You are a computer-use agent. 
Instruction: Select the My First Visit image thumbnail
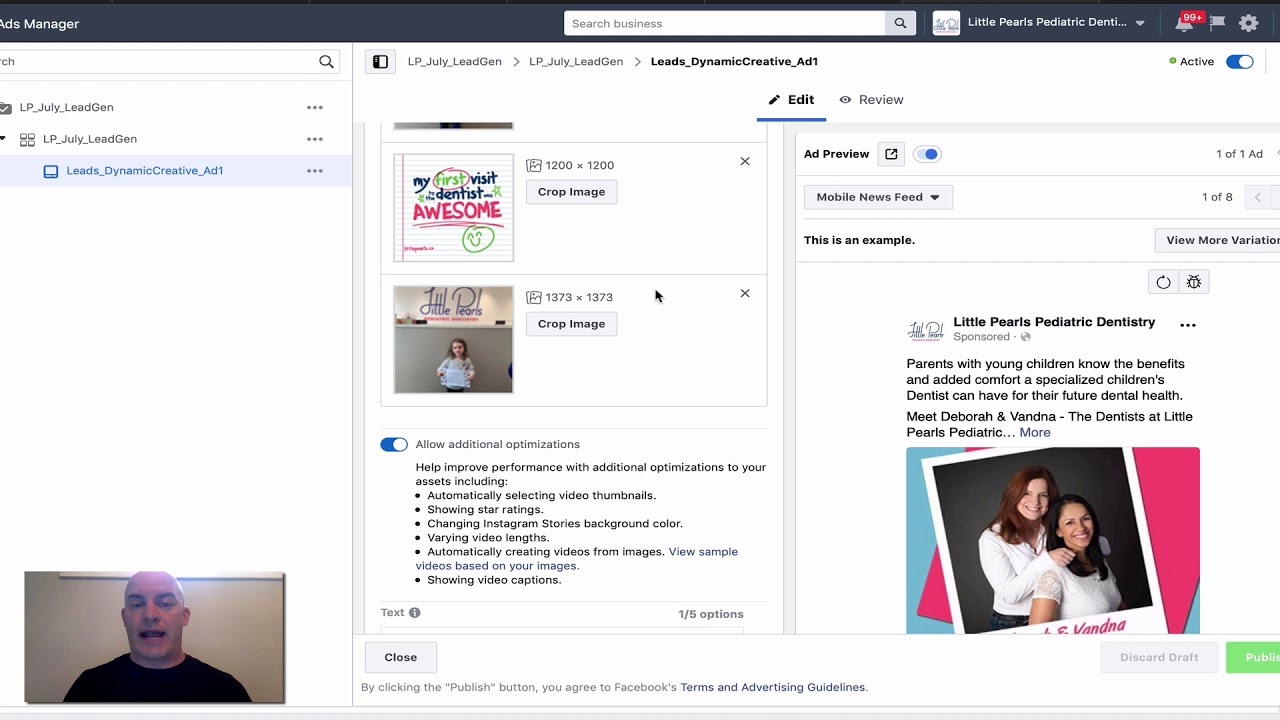[454, 208]
